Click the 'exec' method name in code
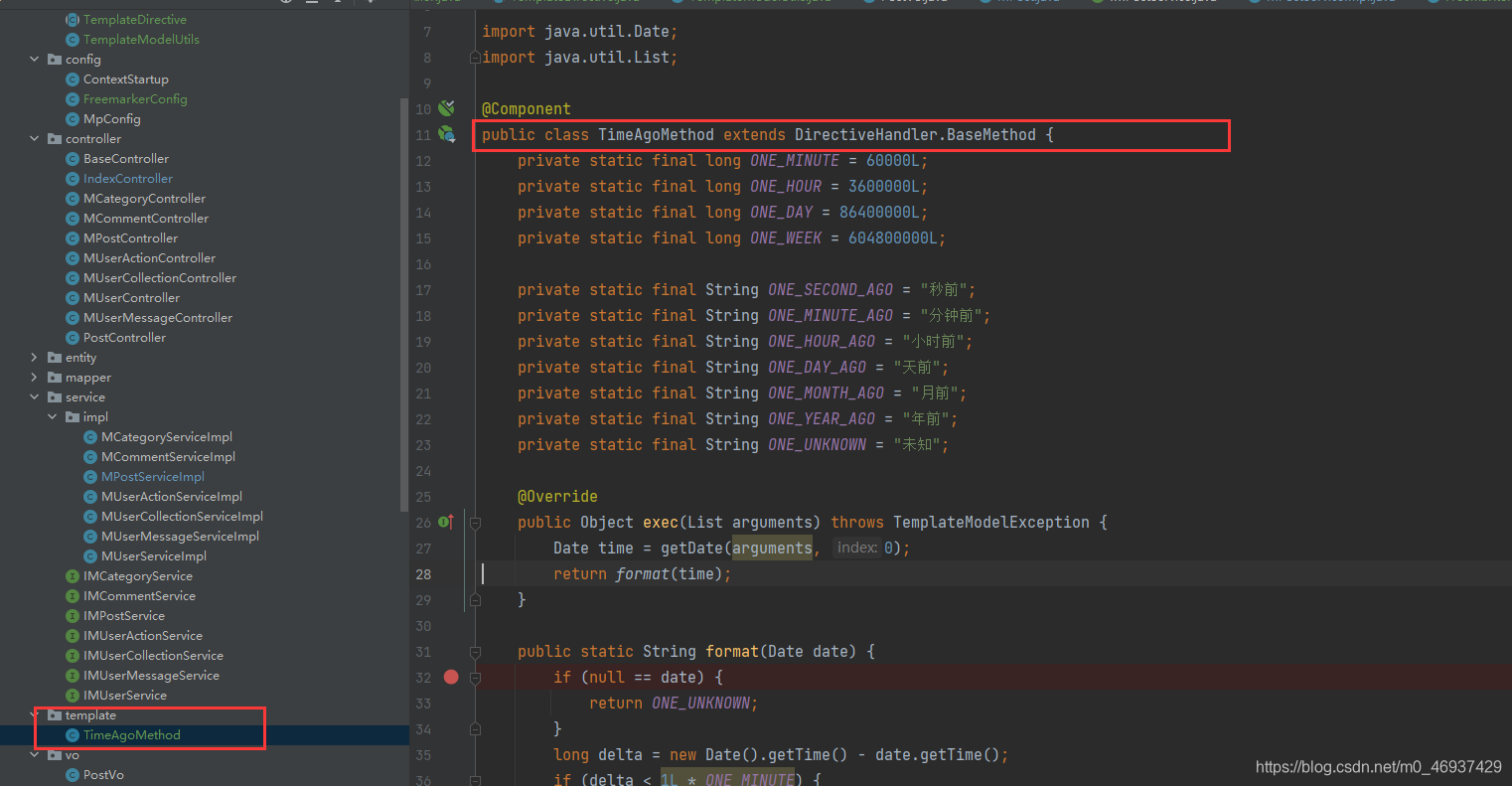The height and width of the screenshot is (786, 1512). pyautogui.click(x=661, y=522)
